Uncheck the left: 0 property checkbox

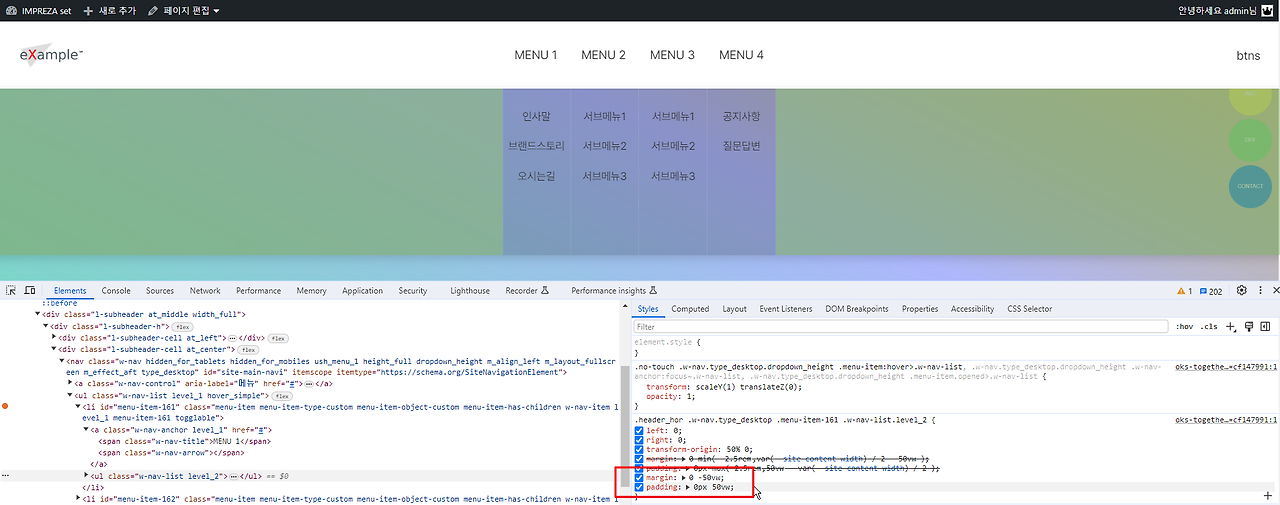640,430
